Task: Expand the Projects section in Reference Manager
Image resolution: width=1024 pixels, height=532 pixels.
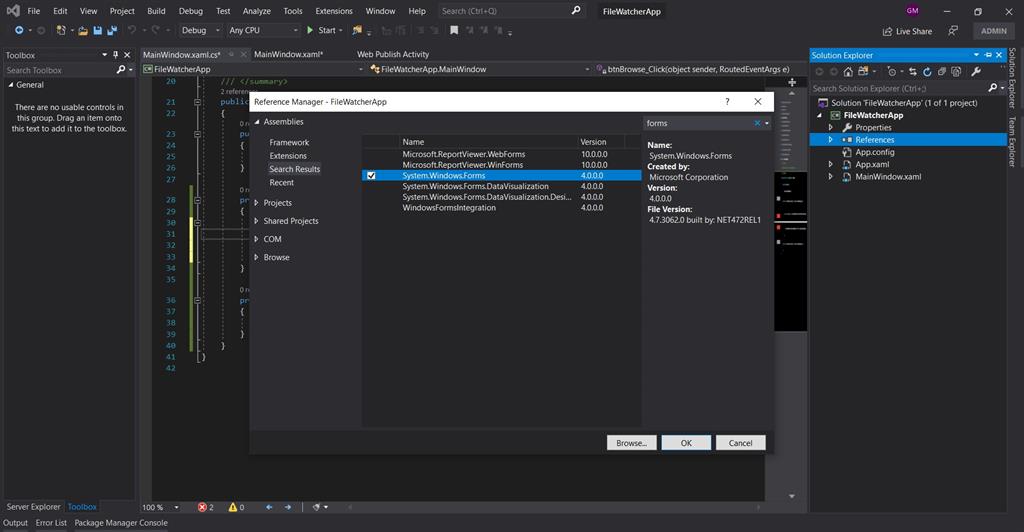Action: point(256,203)
